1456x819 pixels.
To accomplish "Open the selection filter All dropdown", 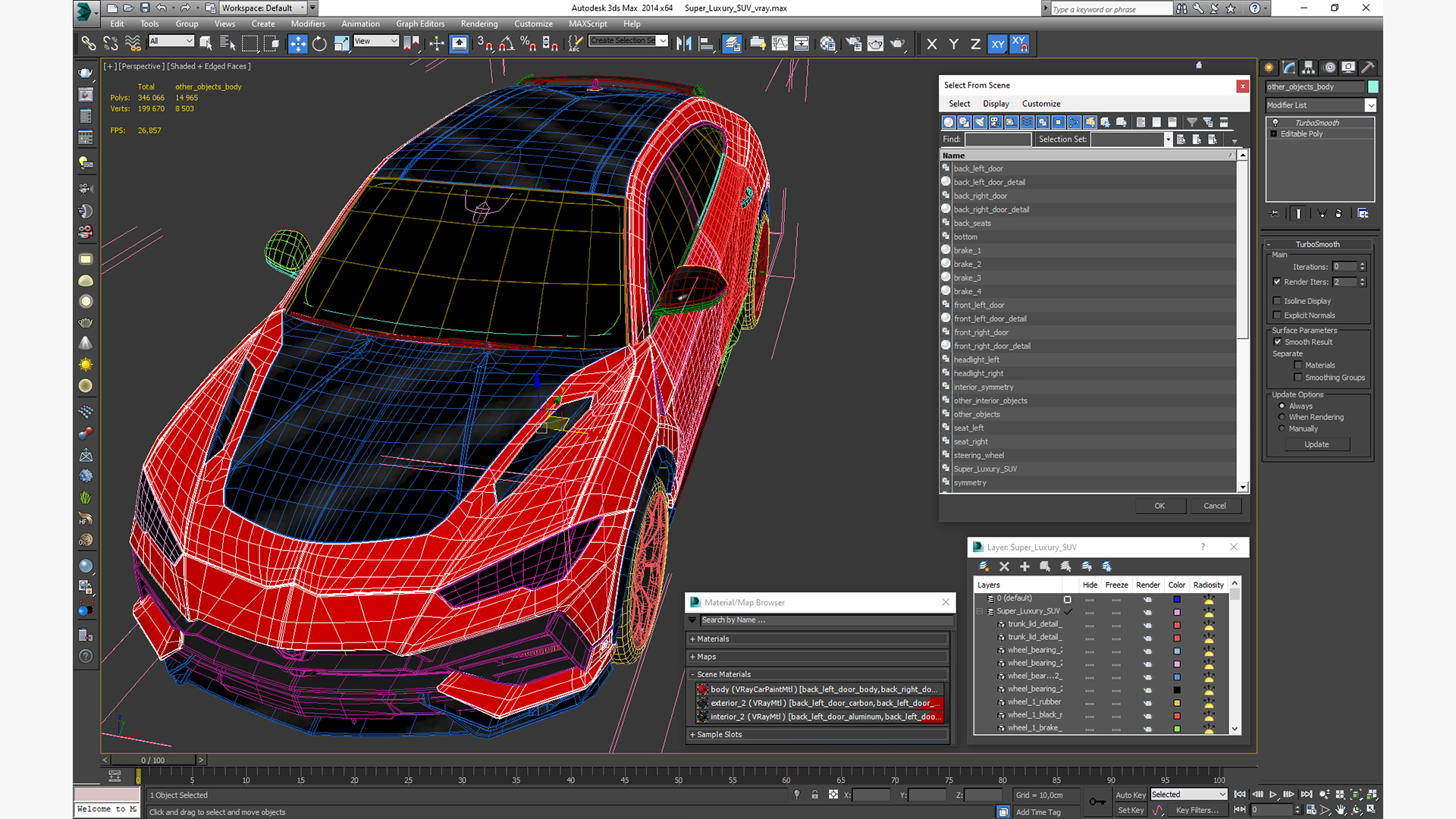I will coord(171,41).
